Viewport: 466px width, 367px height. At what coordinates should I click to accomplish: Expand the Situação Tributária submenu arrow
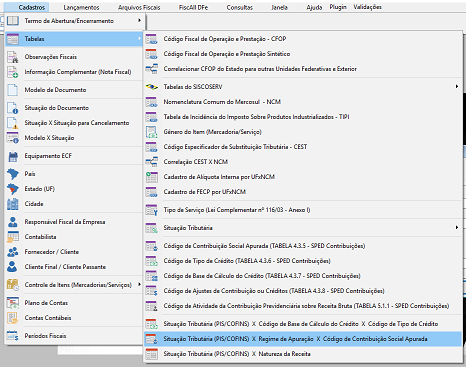click(x=457, y=228)
